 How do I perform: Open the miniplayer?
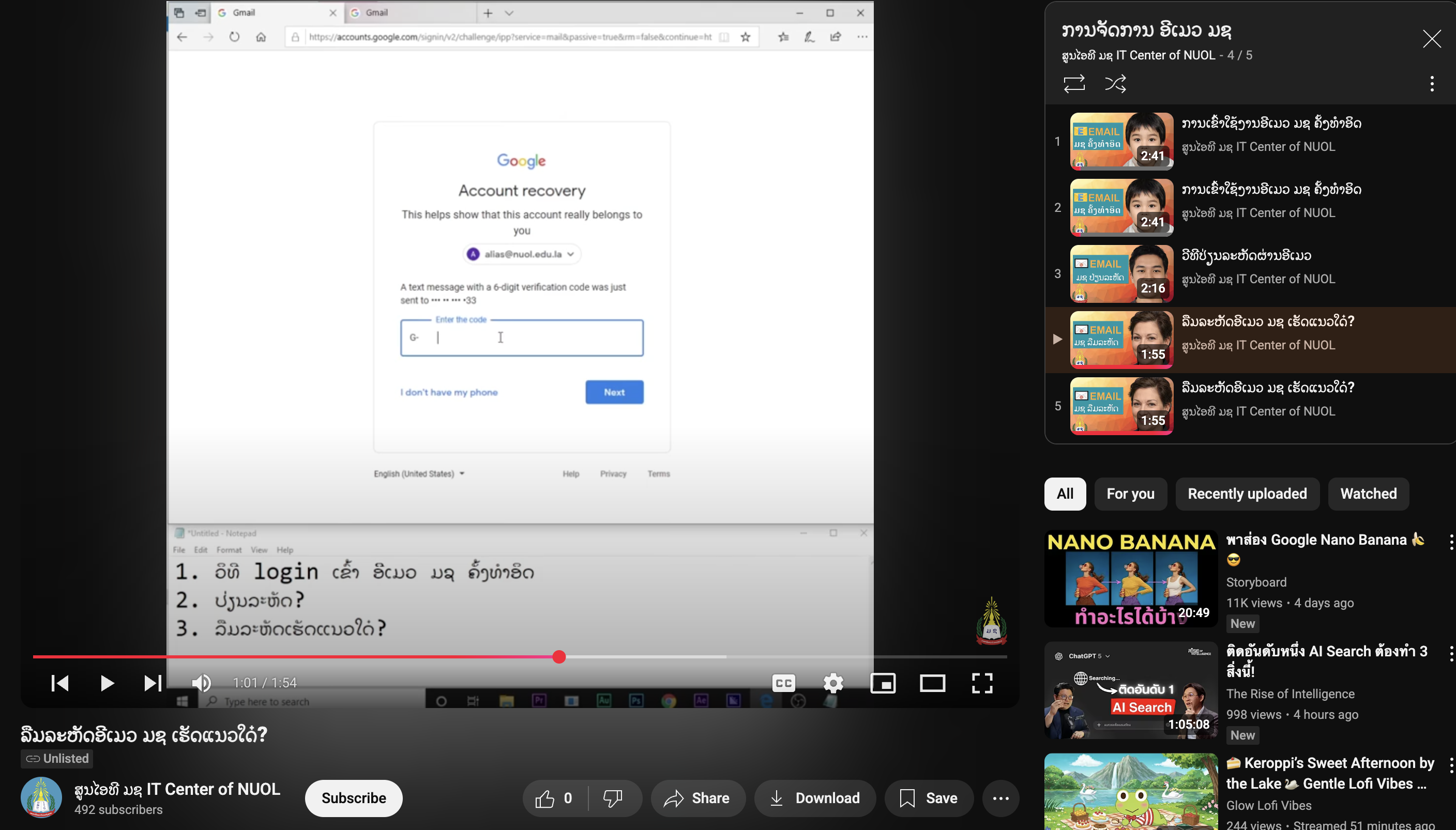pos(883,683)
